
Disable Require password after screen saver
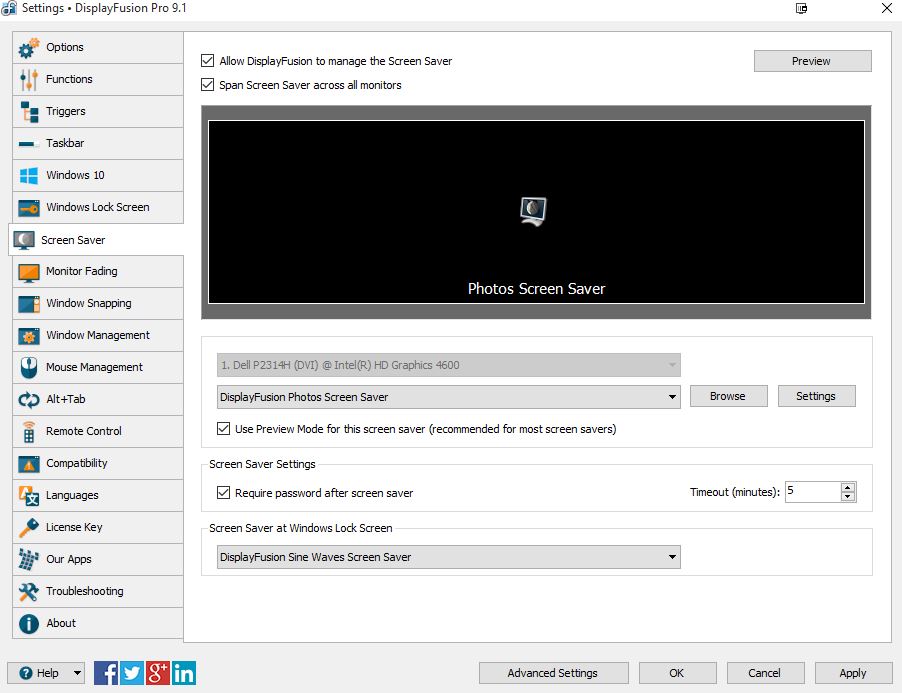pyautogui.click(x=224, y=493)
